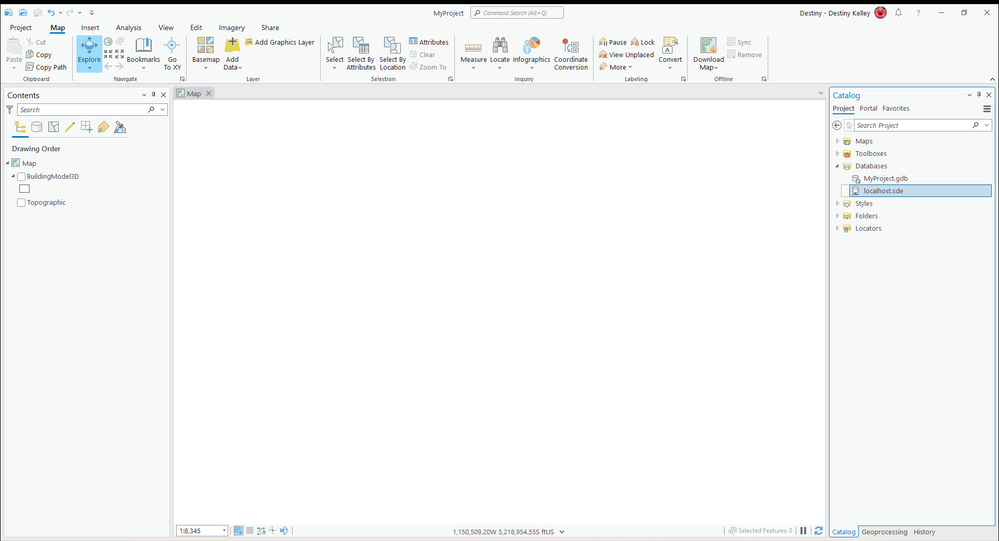
Task: Switch to the Insert ribbon tab
Action: click(90, 27)
